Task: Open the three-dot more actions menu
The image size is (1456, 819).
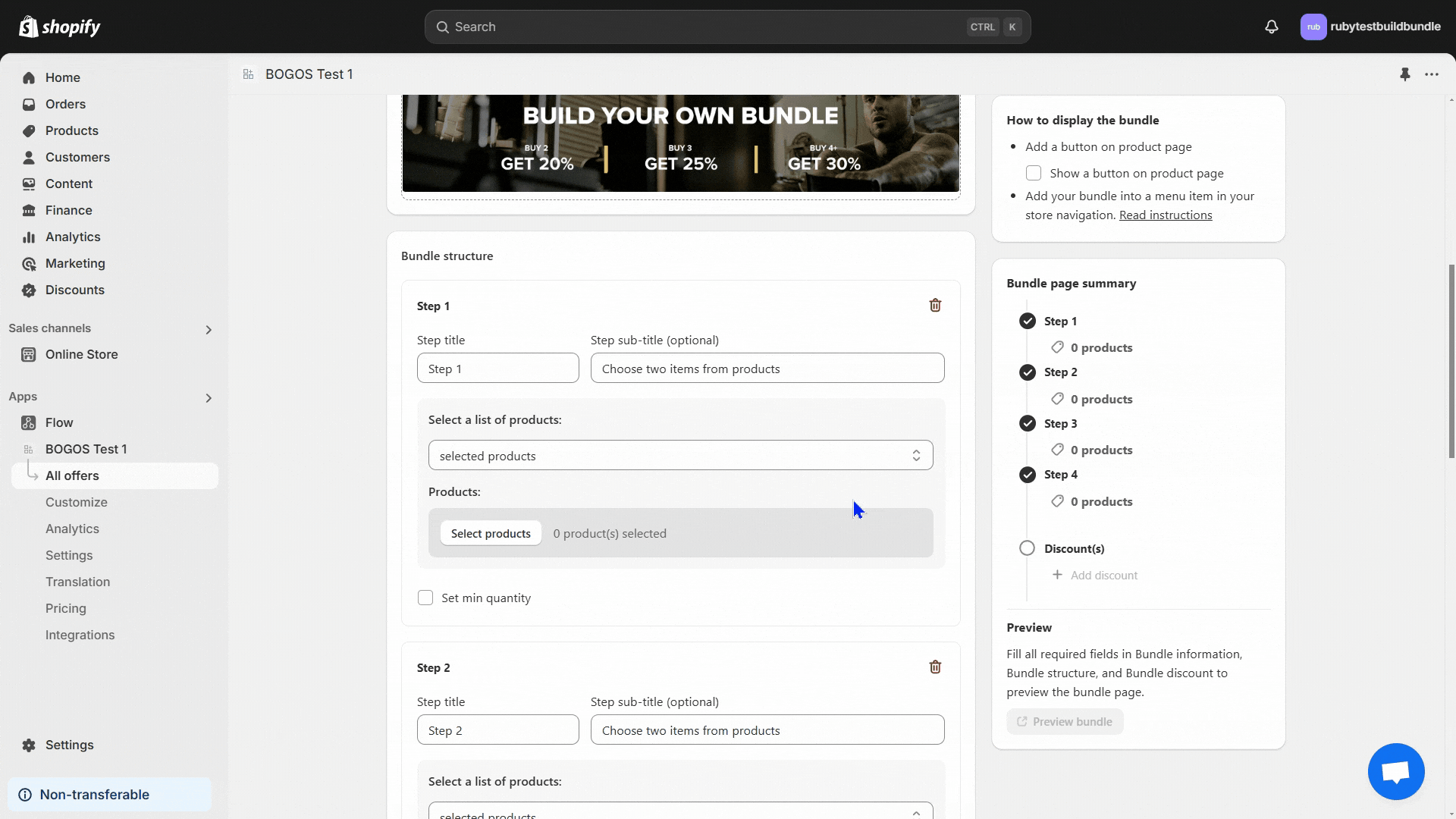Action: [1432, 74]
